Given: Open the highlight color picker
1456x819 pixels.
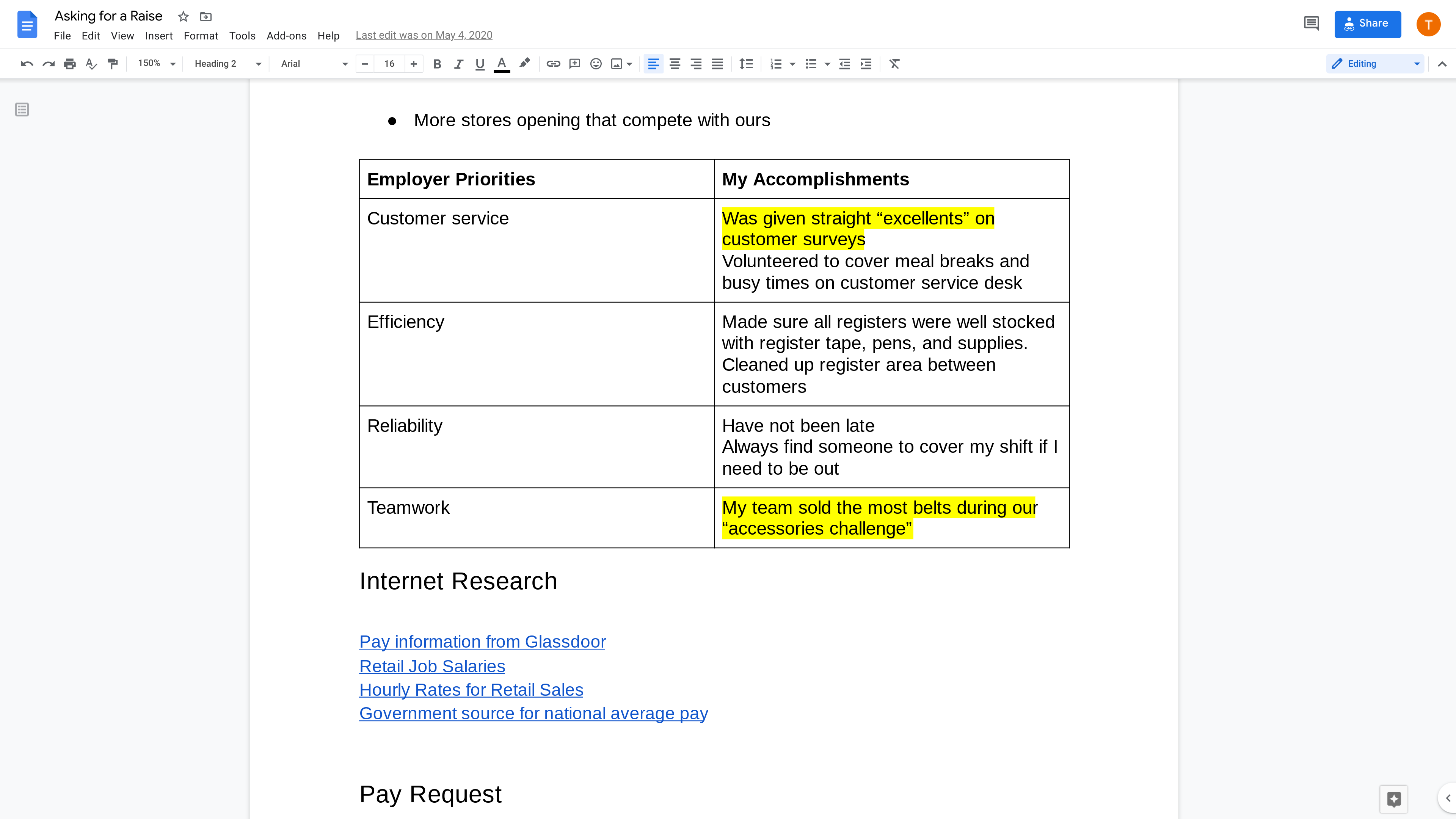Looking at the screenshot, I should (524, 64).
